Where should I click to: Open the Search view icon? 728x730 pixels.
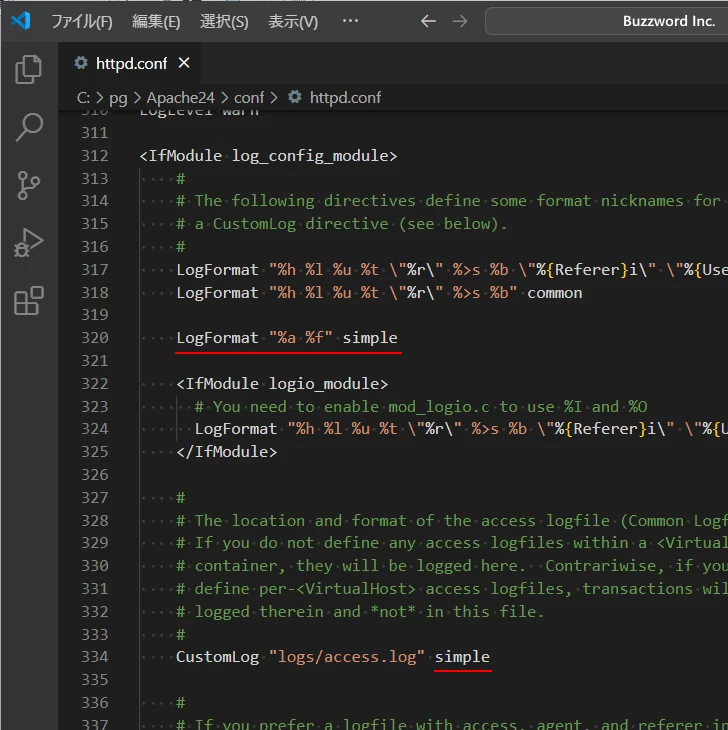pos(29,127)
